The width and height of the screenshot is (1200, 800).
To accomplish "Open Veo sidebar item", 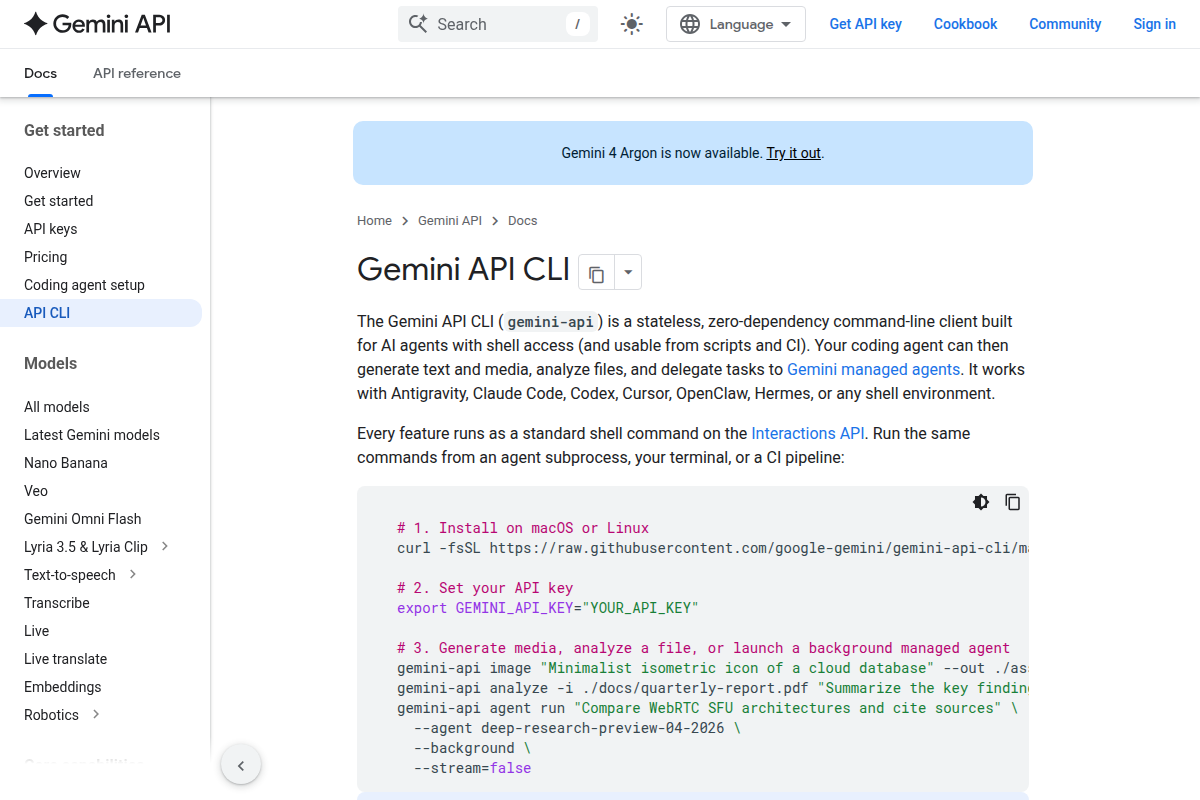I will (36, 491).
